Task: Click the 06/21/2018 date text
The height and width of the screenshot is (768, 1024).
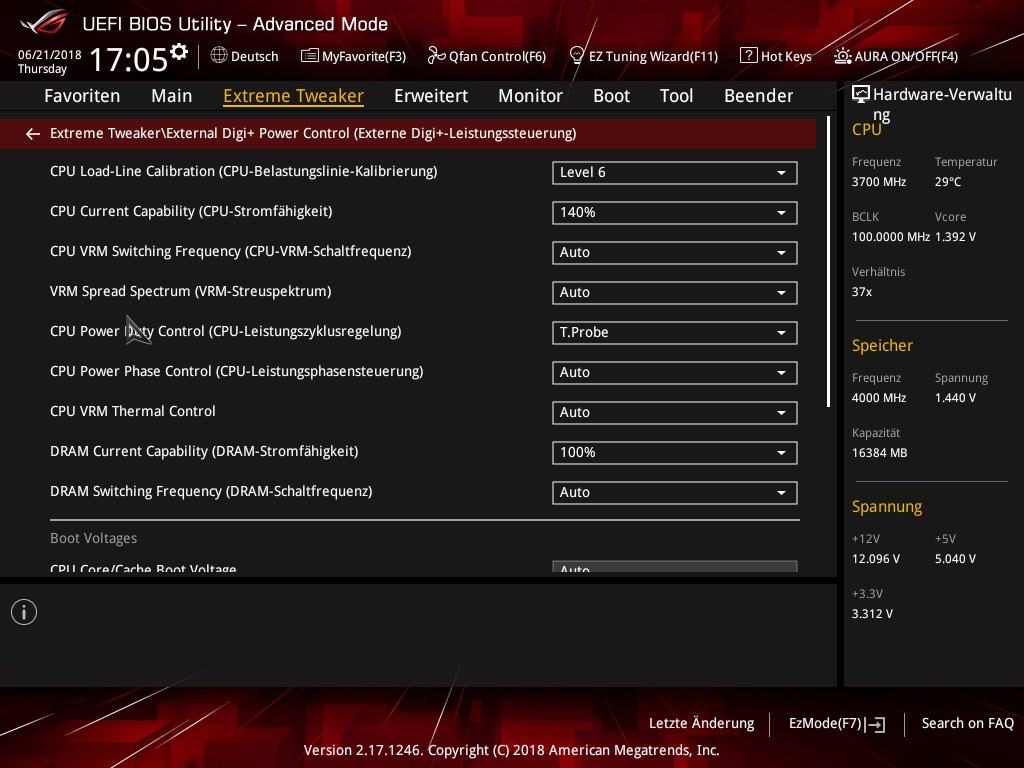Action: [50, 55]
